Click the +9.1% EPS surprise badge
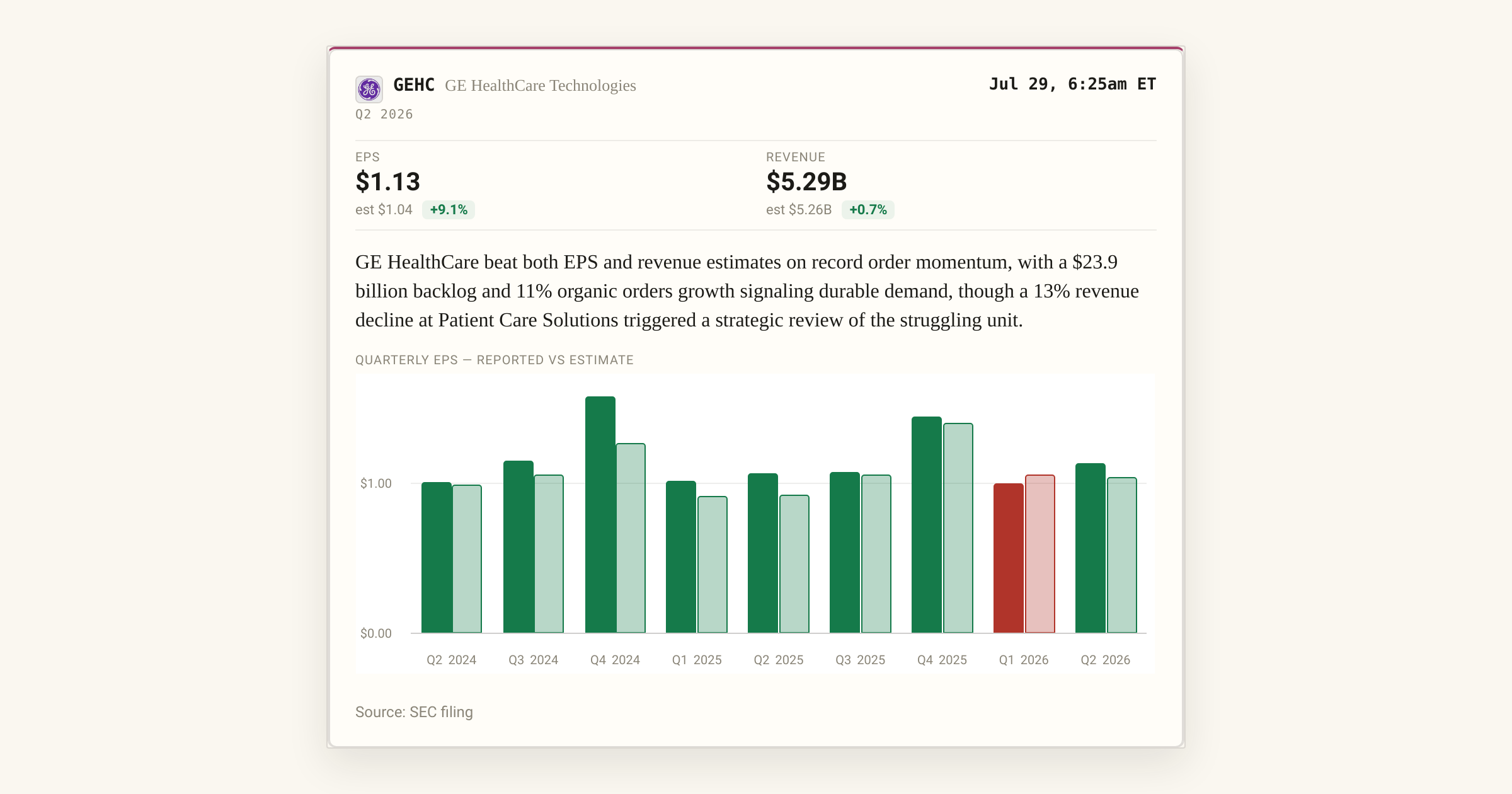 click(449, 210)
